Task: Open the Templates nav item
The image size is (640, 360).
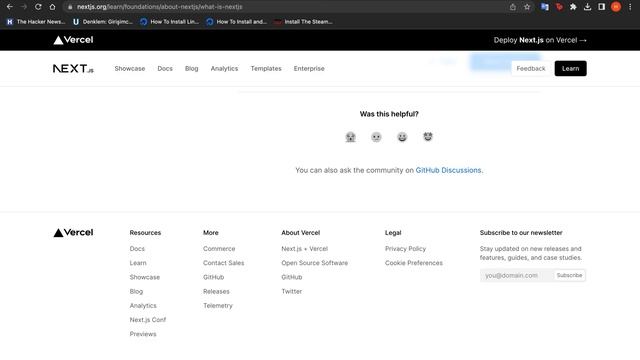Action: [266, 69]
